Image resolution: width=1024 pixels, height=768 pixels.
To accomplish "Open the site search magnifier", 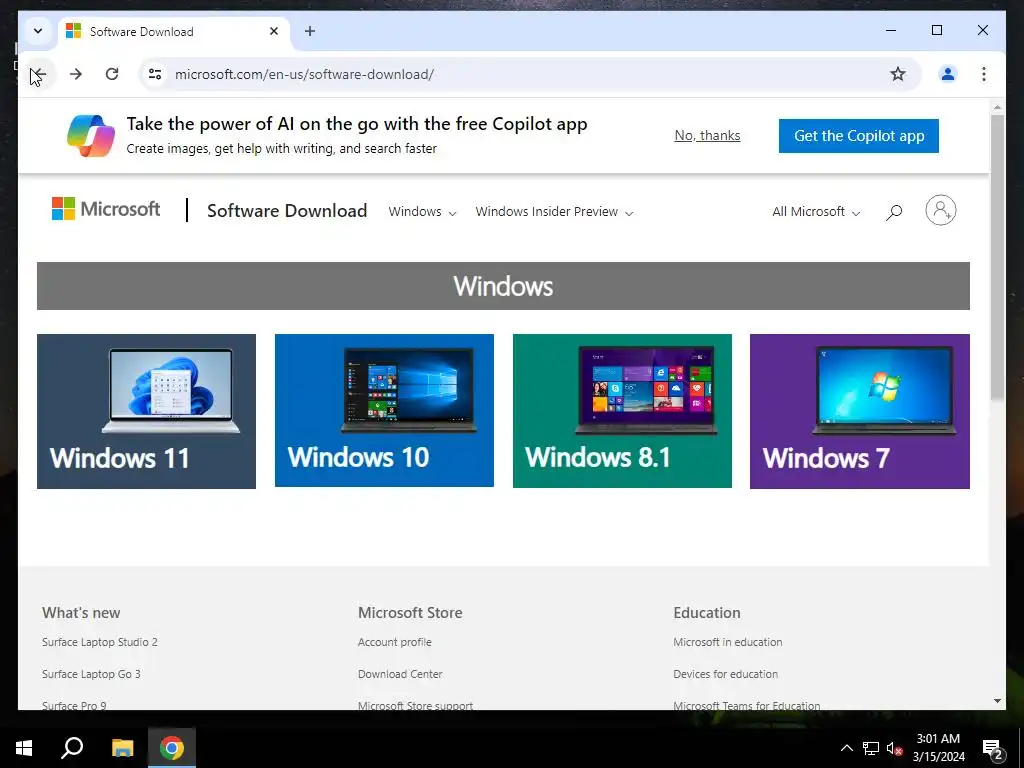I will pyautogui.click(x=894, y=212).
